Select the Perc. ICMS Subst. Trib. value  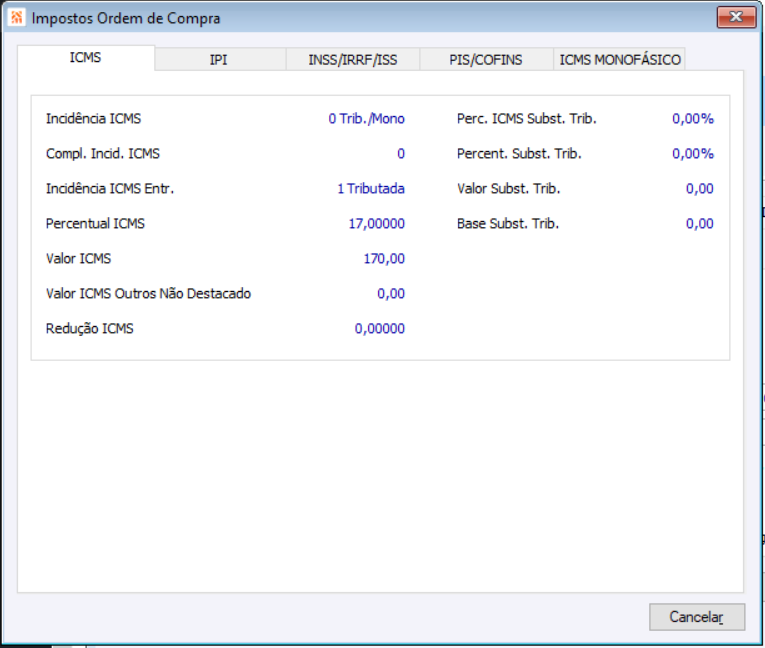tap(693, 119)
